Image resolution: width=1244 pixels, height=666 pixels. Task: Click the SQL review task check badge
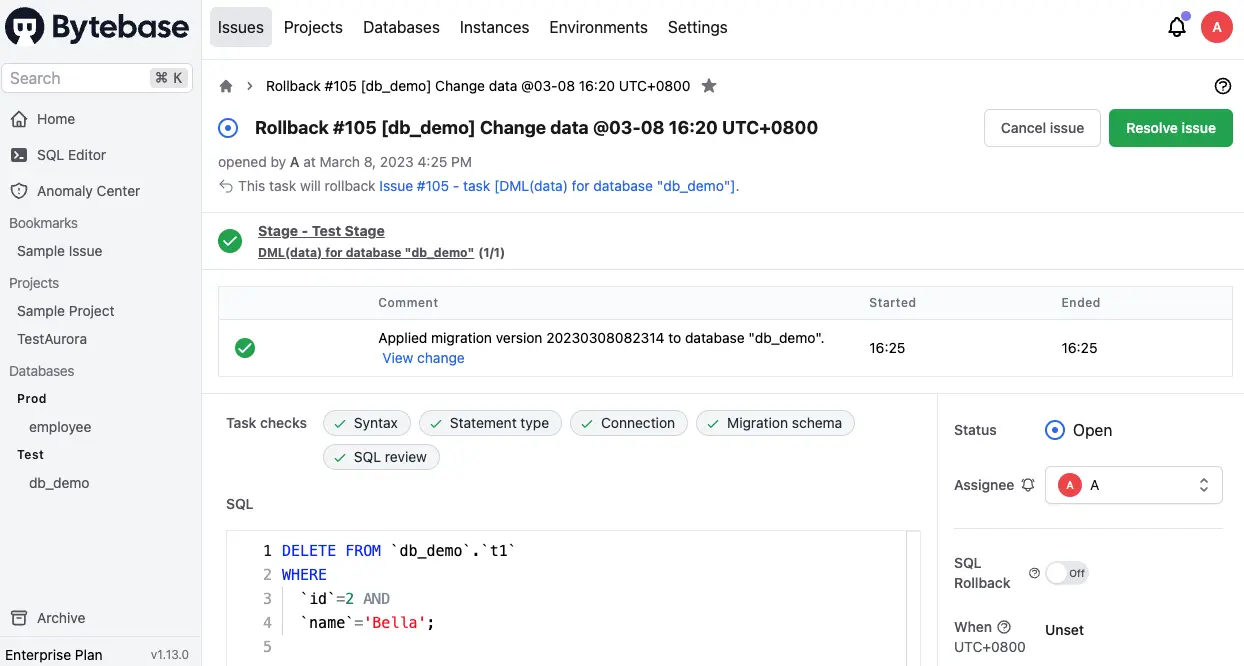coord(381,457)
